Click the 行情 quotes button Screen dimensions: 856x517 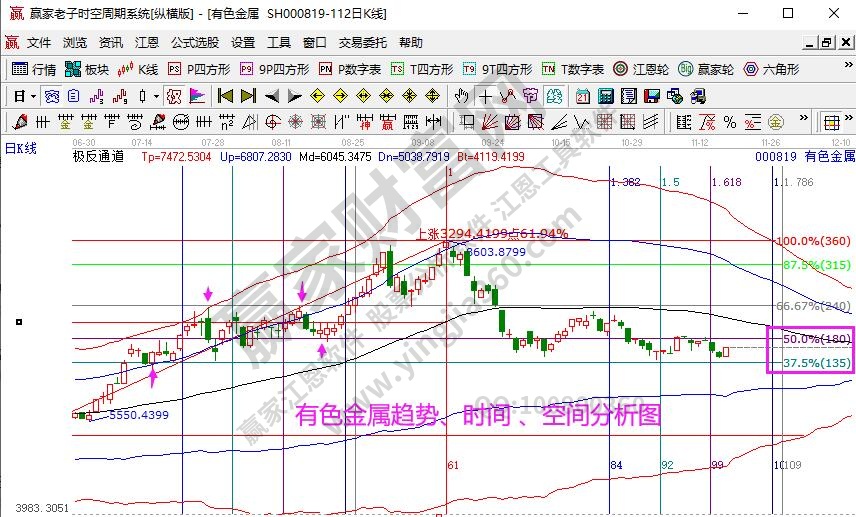click(x=34, y=69)
